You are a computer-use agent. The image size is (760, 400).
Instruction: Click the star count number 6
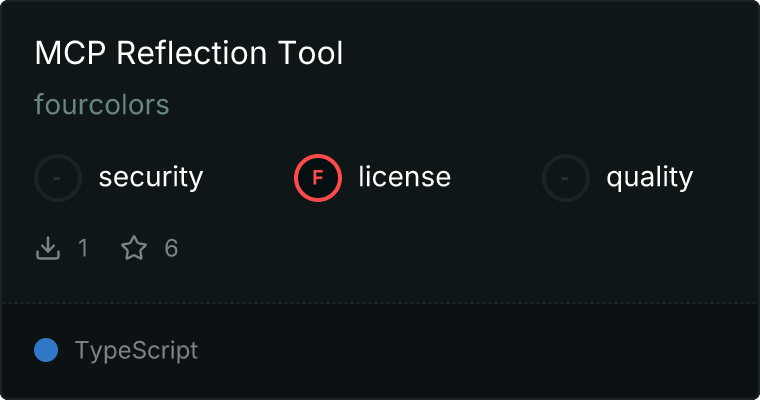click(171, 248)
